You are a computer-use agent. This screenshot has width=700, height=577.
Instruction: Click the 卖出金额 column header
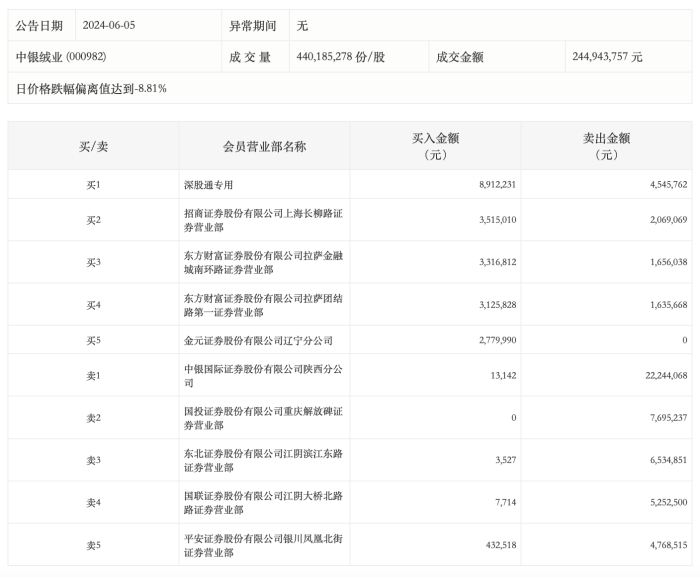point(606,146)
